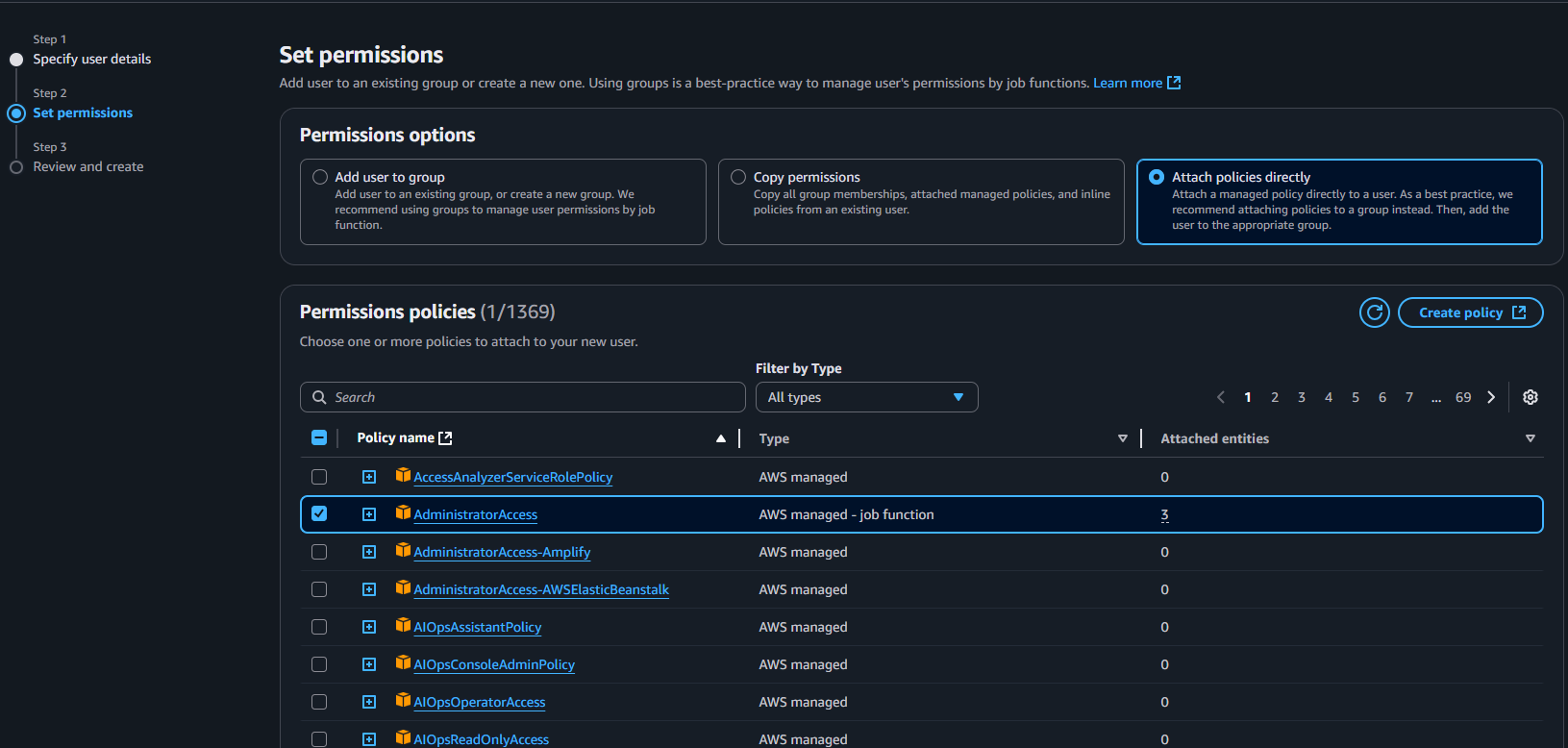Click the Type column sort arrow
This screenshot has width=1568, height=748.
1123,438
